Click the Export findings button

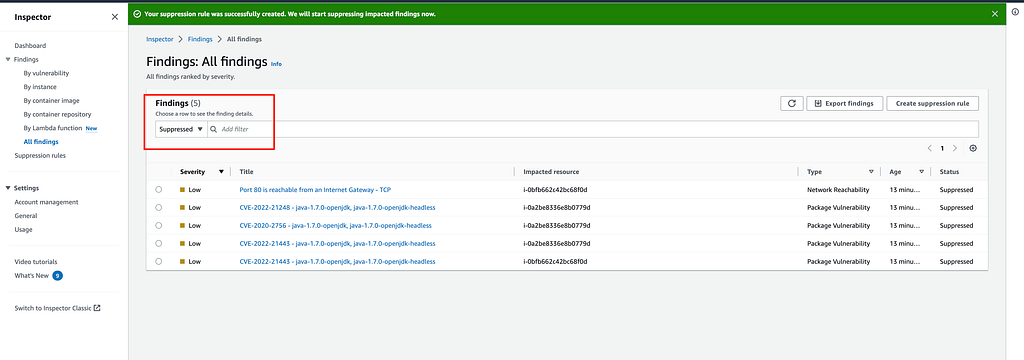pos(845,103)
